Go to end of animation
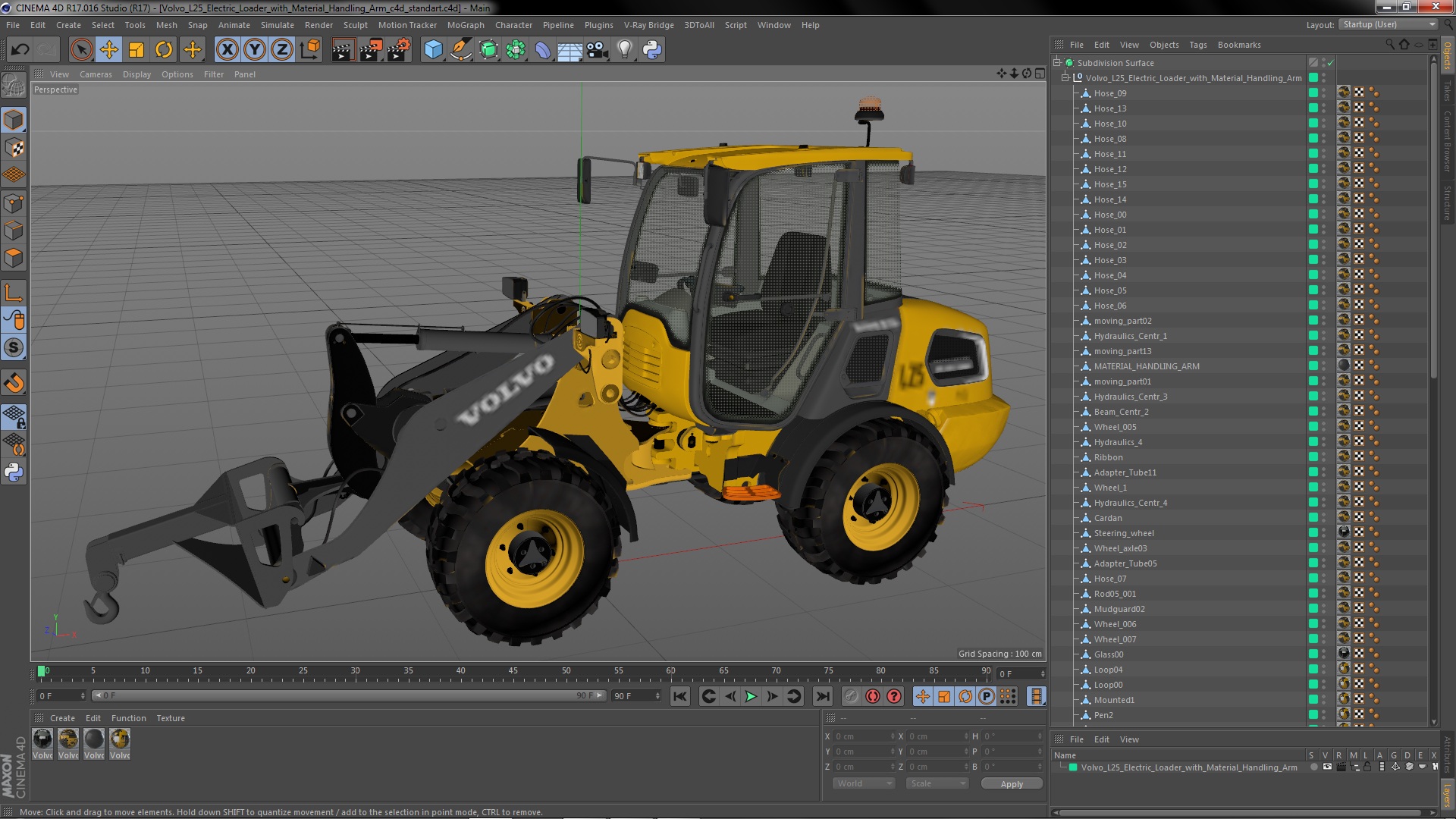This screenshot has width=1456, height=819. point(823,696)
